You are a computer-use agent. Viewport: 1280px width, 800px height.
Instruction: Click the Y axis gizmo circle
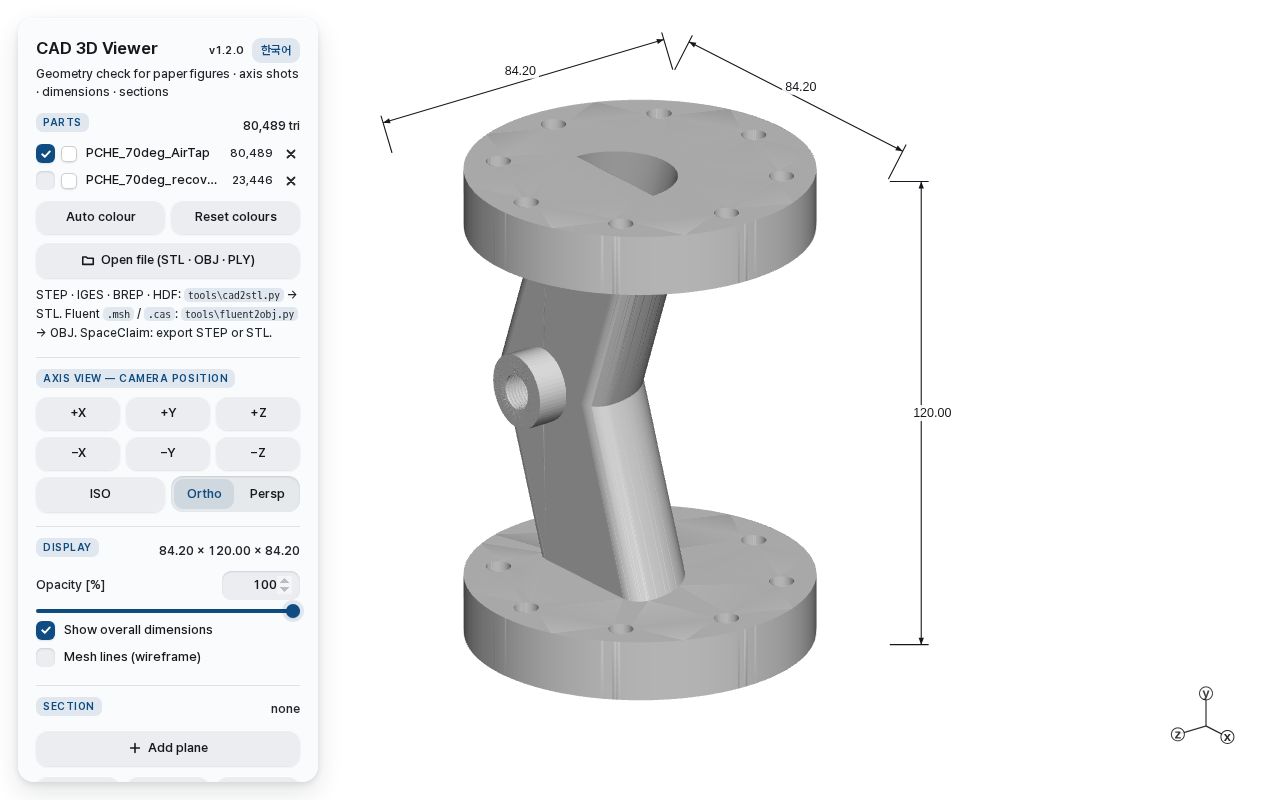coord(1206,693)
